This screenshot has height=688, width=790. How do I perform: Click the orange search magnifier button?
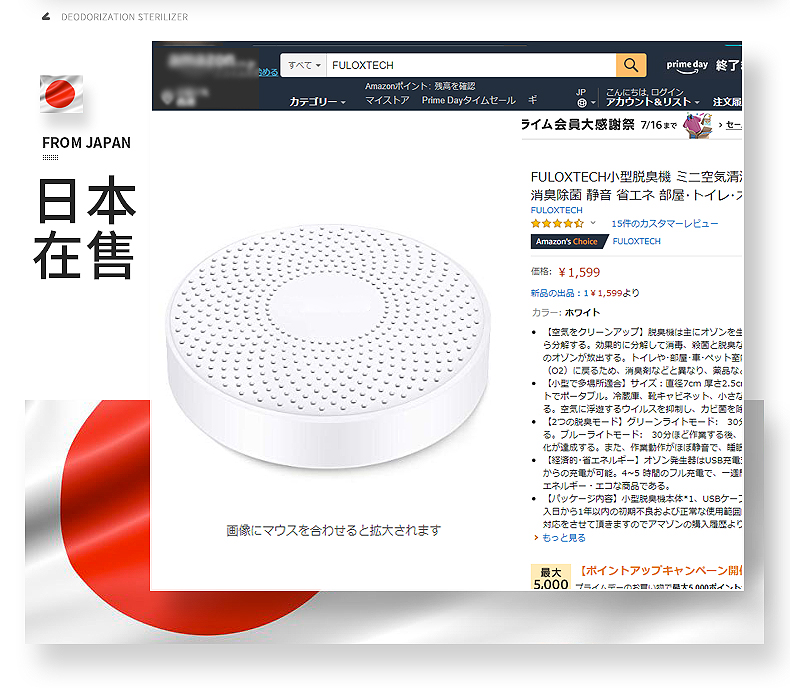pyautogui.click(x=631, y=65)
